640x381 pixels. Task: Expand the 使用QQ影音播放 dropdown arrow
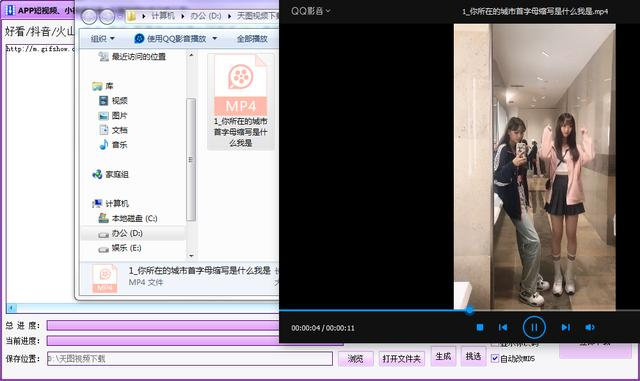point(215,39)
